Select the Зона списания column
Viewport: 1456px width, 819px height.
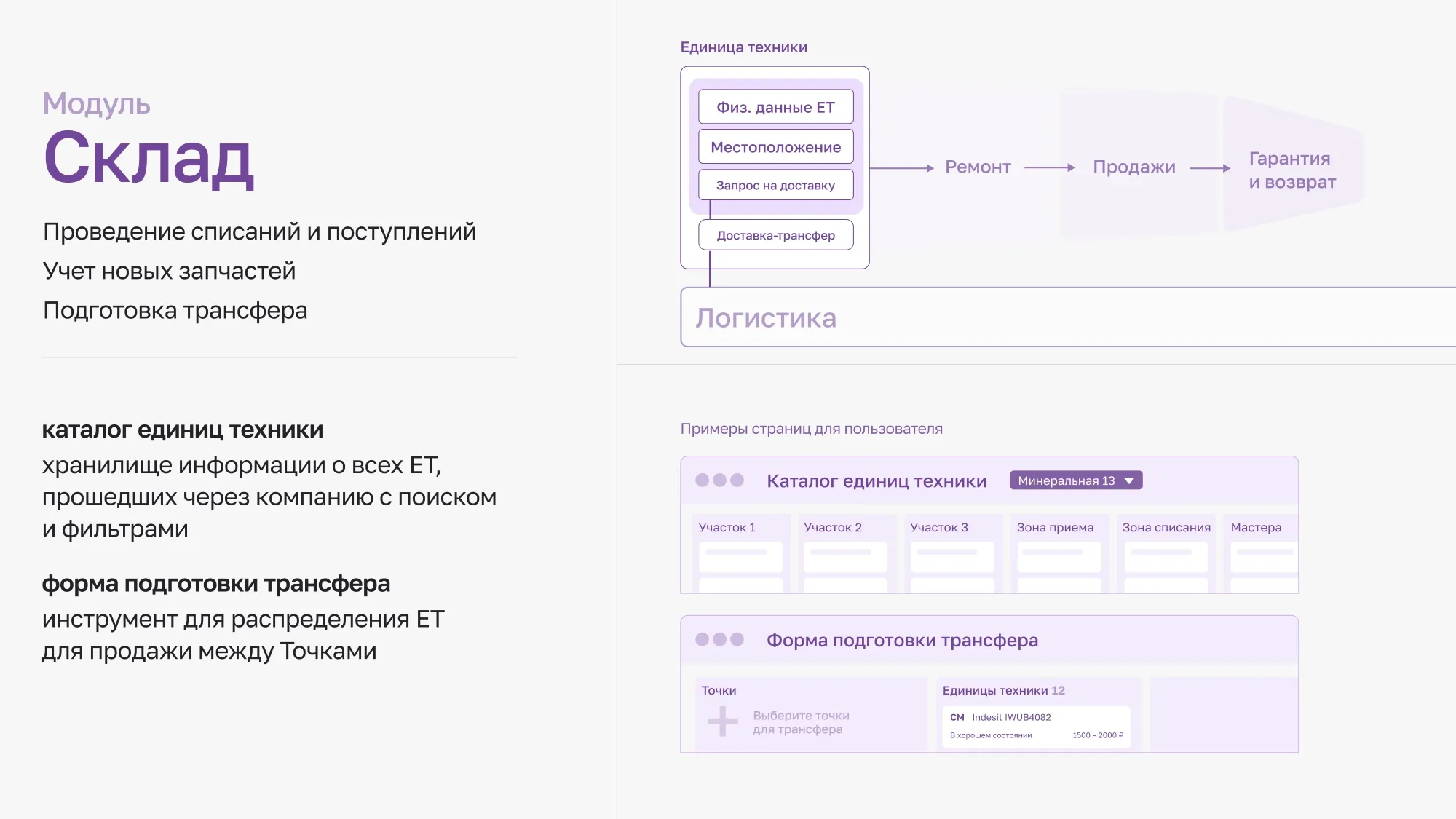click(1166, 527)
